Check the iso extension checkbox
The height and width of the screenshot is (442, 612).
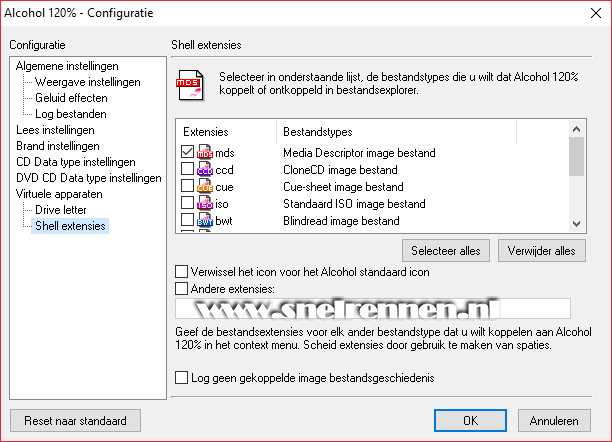187,203
